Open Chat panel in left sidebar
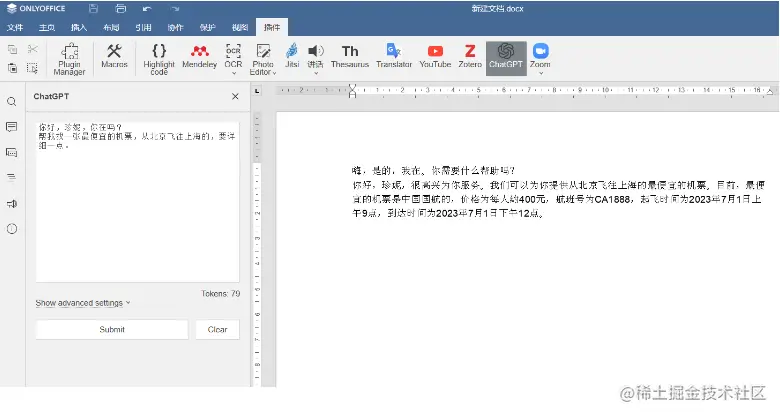The image size is (780, 416). click(12, 152)
